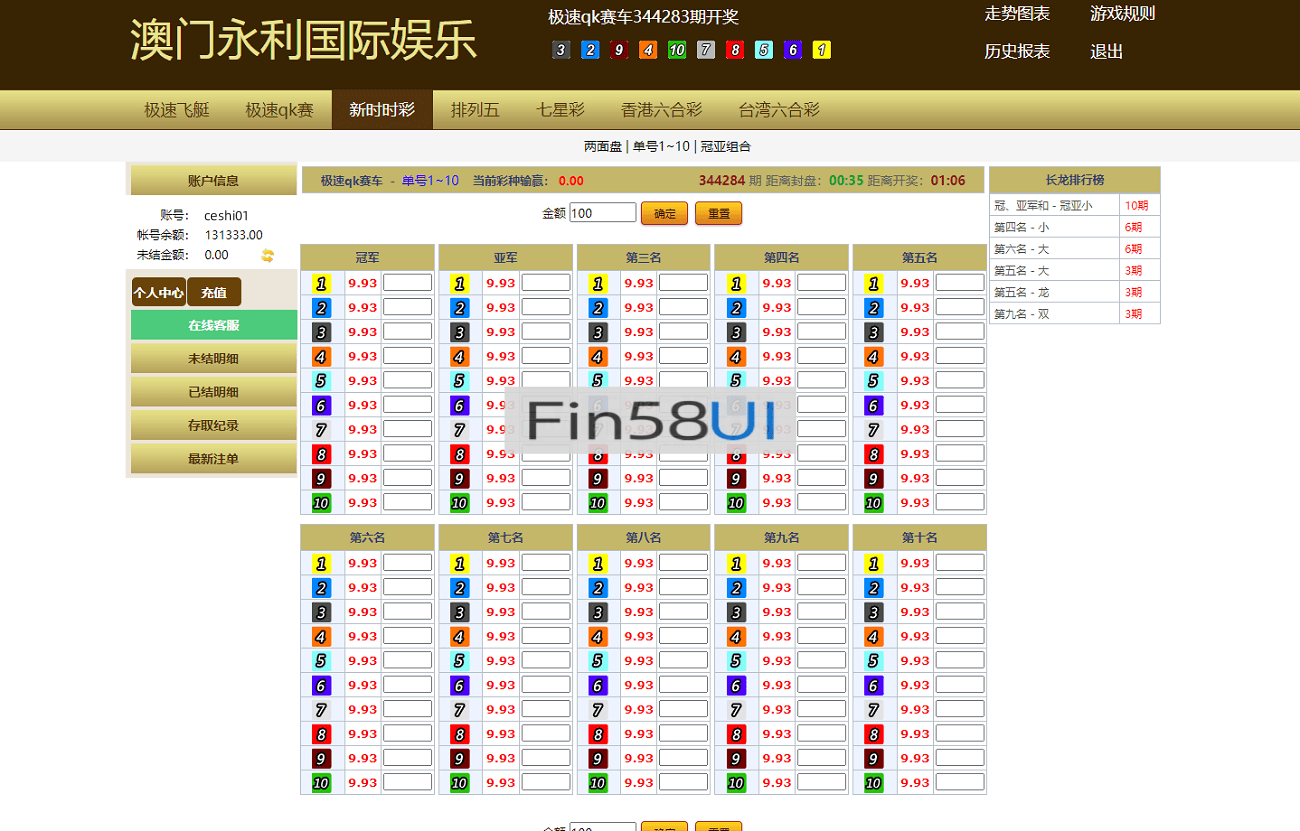Select number ball 1 in the 冠军 column
Screen dimensions: 1300x831
pos(321,283)
